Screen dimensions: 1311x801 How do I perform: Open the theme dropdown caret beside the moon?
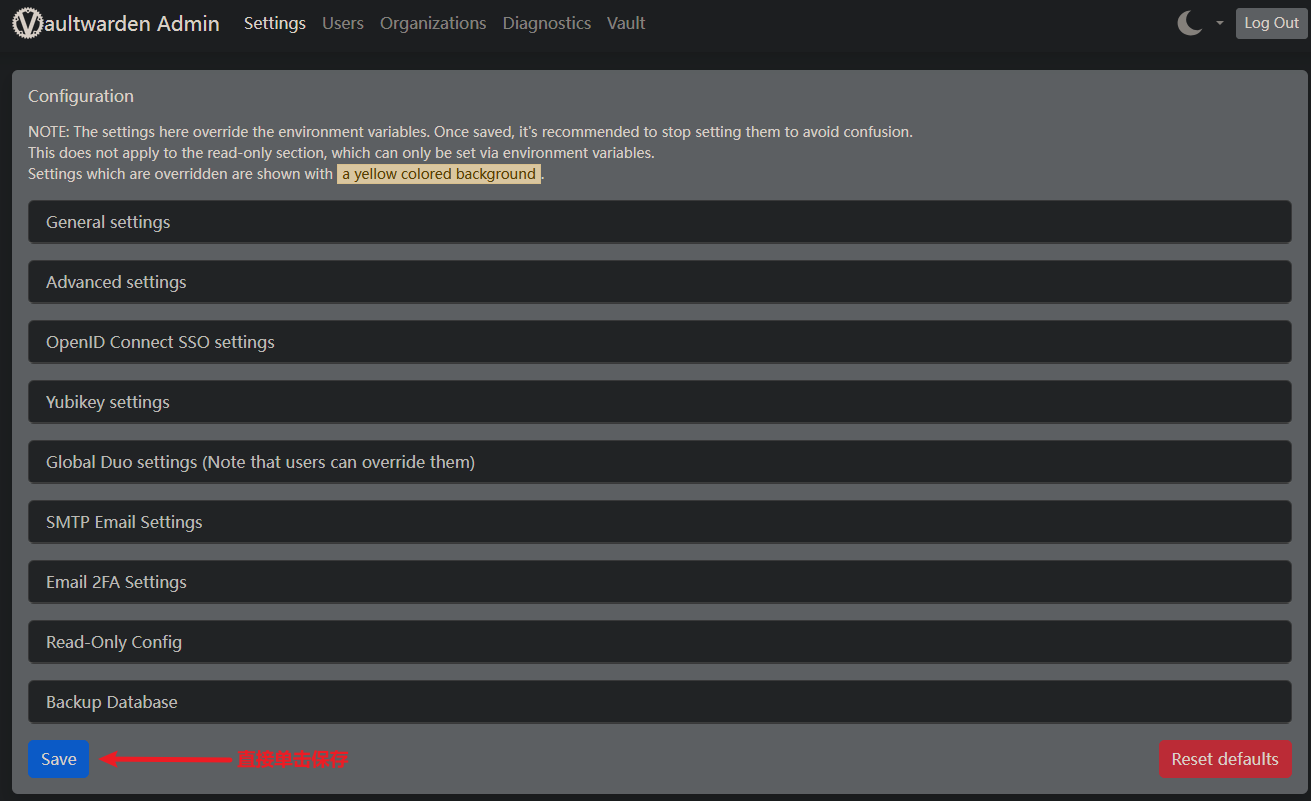click(1219, 23)
